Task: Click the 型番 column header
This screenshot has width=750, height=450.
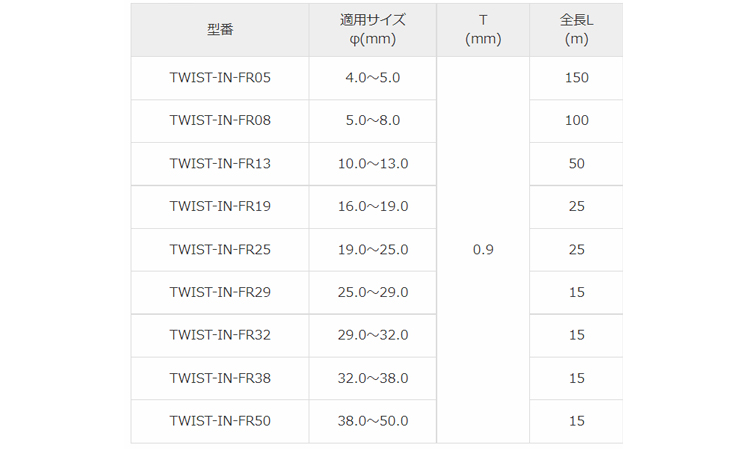Action: point(220,30)
